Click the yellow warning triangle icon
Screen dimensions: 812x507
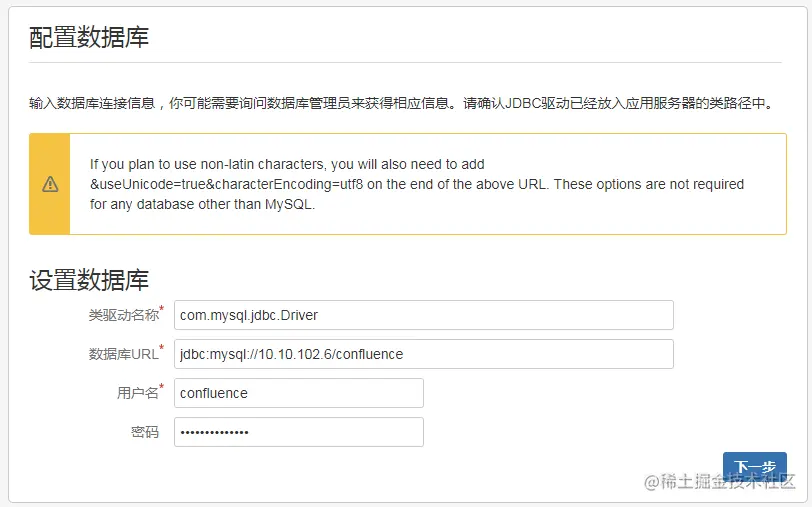point(50,184)
